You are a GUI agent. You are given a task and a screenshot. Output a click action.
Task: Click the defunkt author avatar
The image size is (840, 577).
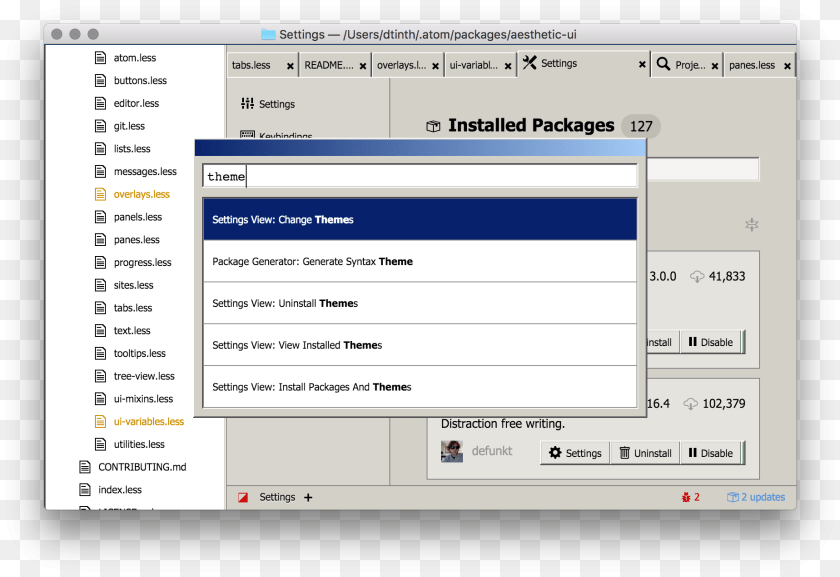pyautogui.click(x=452, y=451)
